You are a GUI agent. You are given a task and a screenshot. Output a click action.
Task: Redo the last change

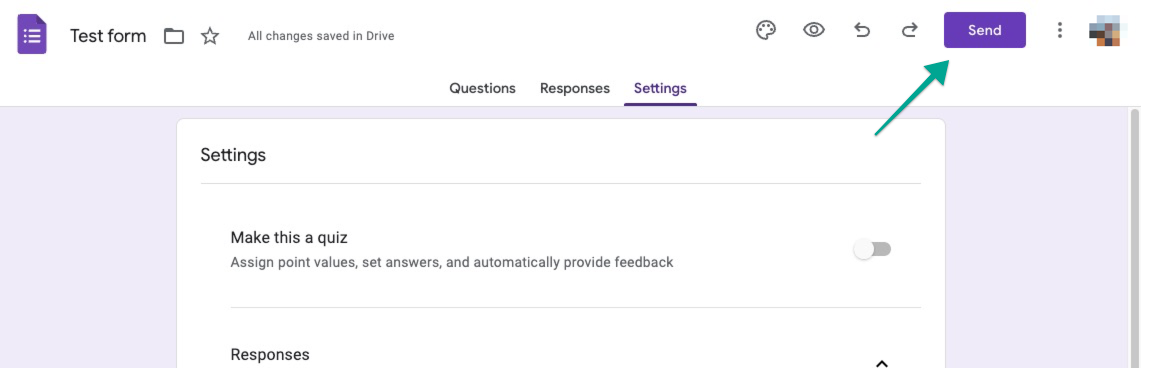click(x=909, y=30)
